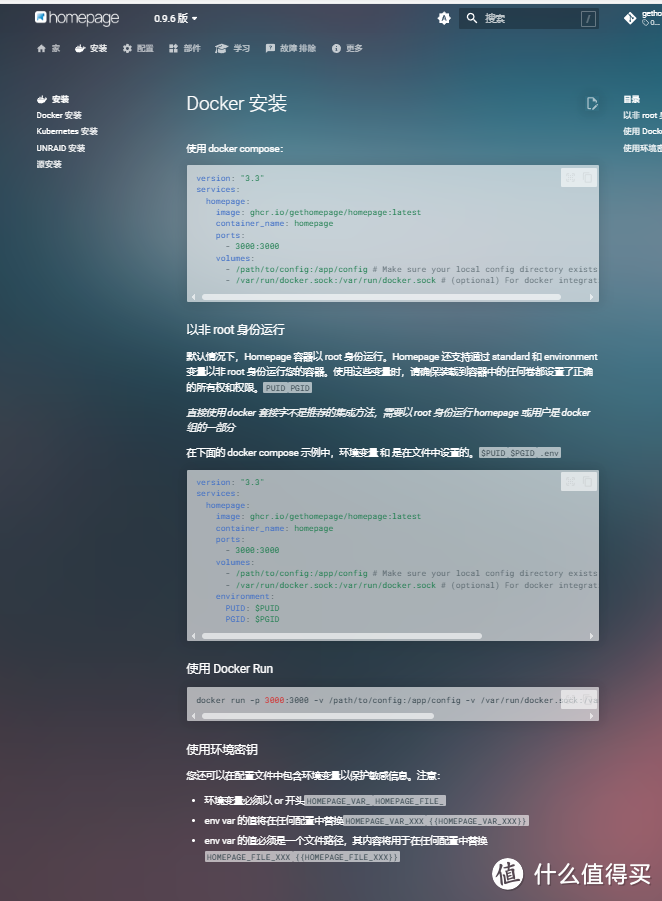Open 源安装 in the left sidebar
The image size is (662, 901).
pyautogui.click(x=49, y=164)
